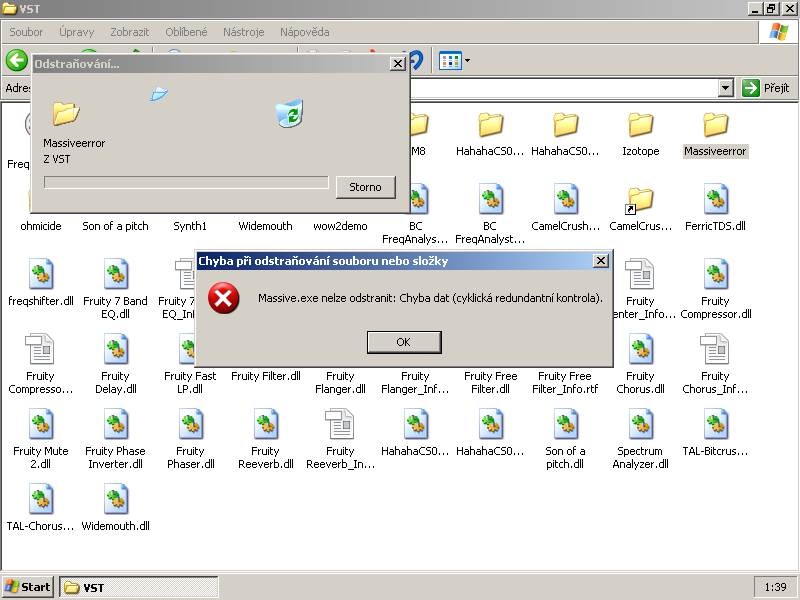This screenshot has width=800, height=600.
Task: Select the Fruity Flanger.dll label
Action: click(340, 383)
